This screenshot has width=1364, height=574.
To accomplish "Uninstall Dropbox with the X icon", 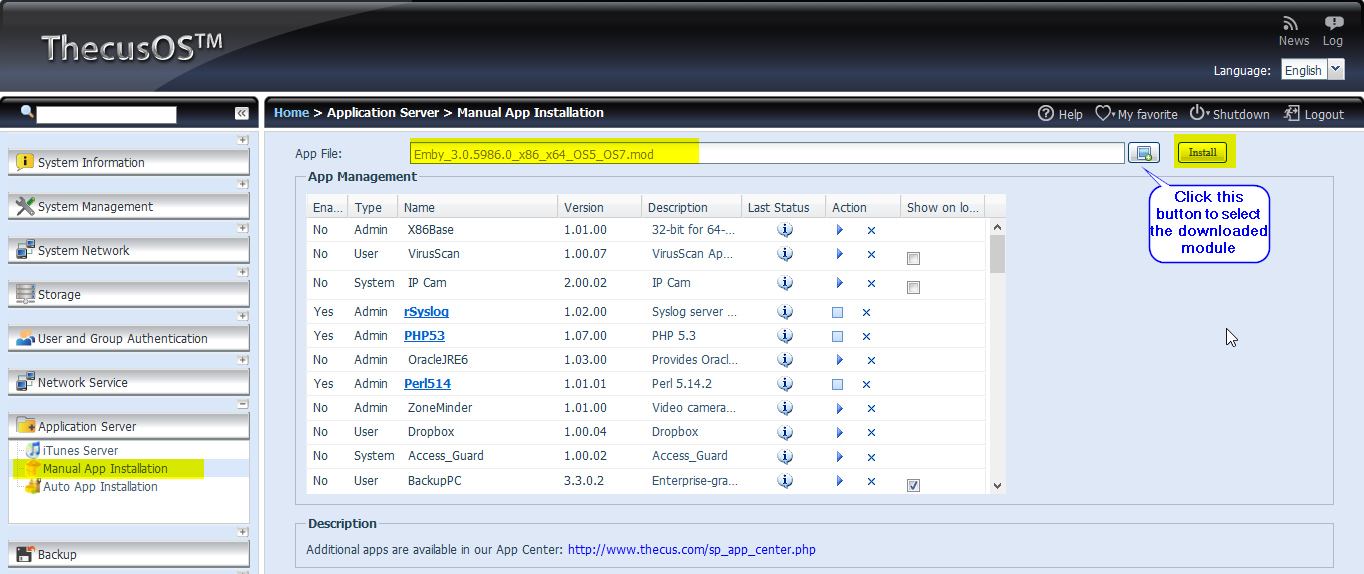I will tap(871, 433).
